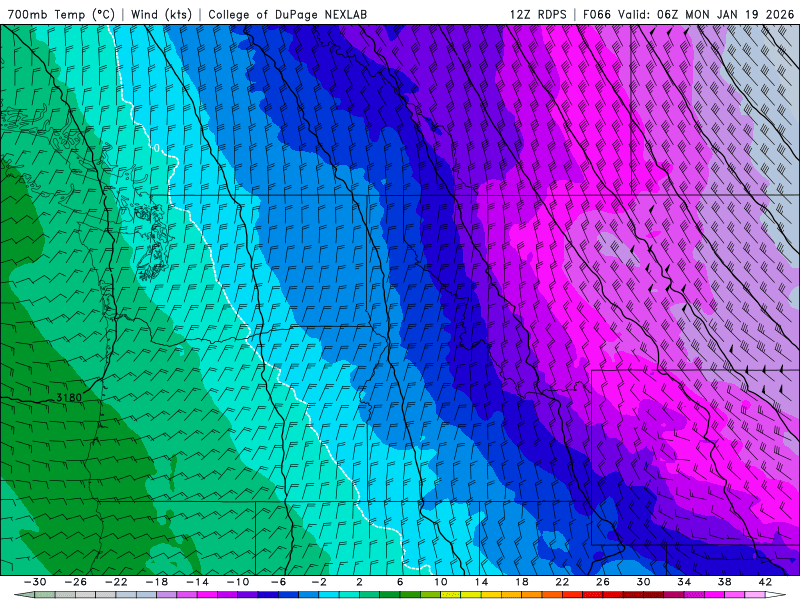Viewport: 800px width, 600px height.
Task: Click the "30" color scale label
Action: coord(643,582)
